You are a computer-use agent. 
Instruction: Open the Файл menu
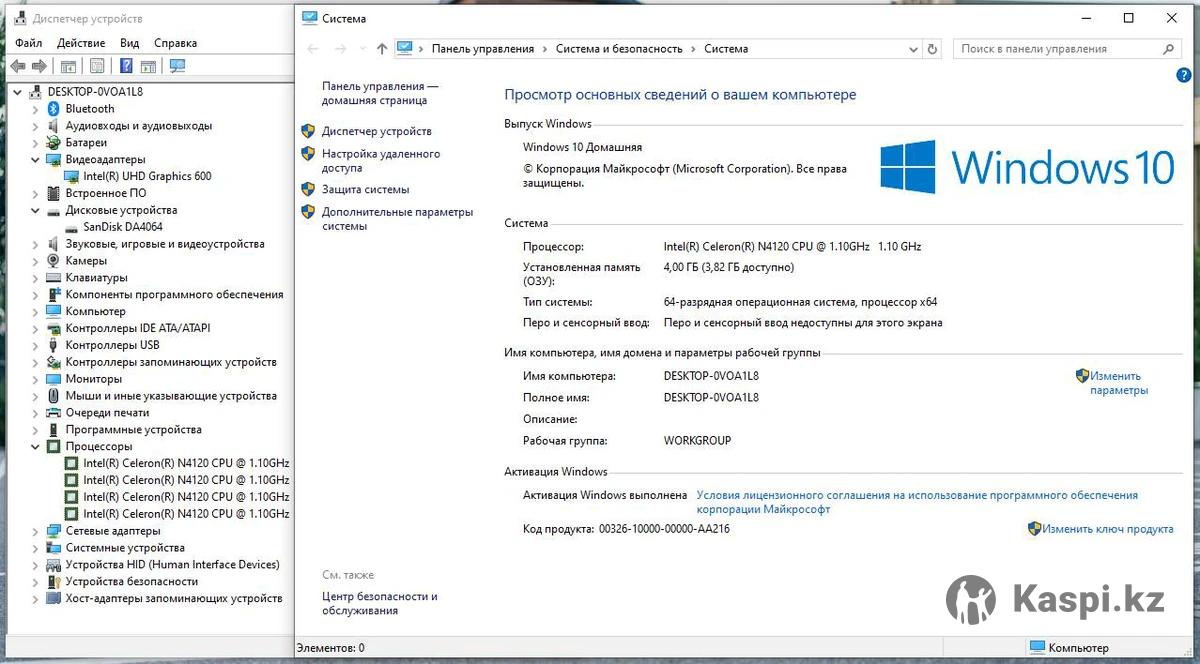pos(28,43)
